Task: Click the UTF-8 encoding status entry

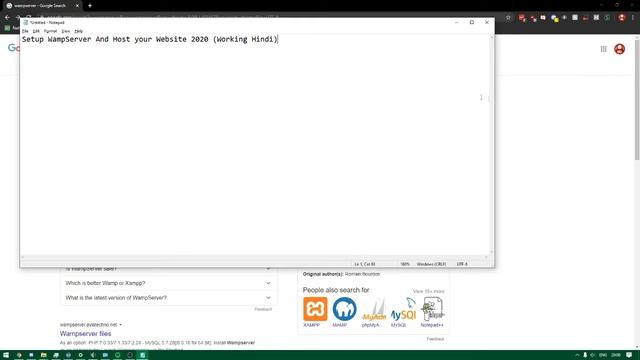Action: (462, 264)
